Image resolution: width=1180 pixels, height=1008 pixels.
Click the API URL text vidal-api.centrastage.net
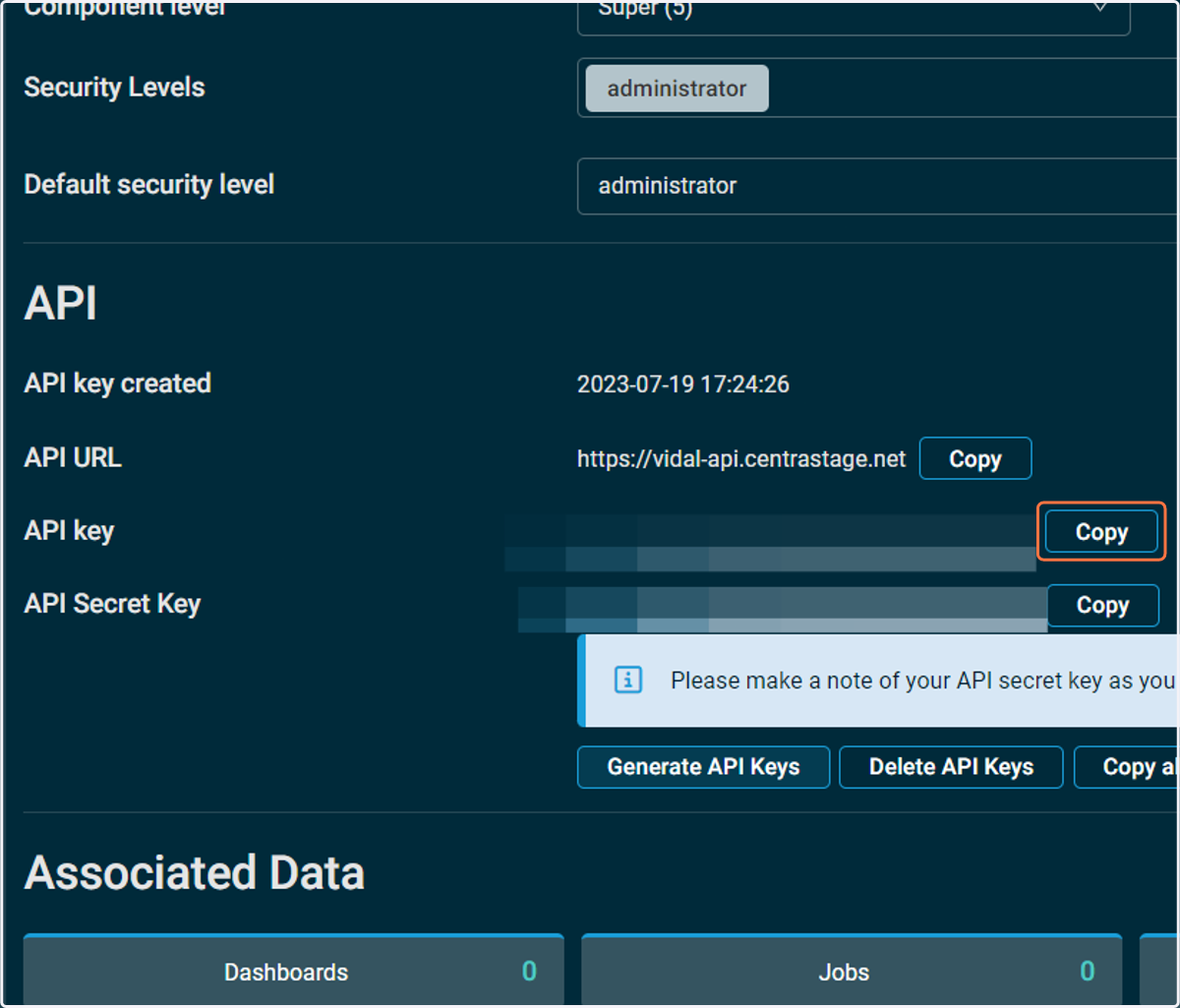tap(741, 458)
